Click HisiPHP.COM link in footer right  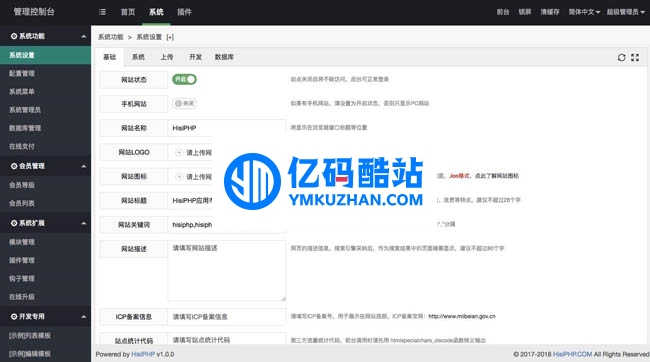[x=572, y=354]
